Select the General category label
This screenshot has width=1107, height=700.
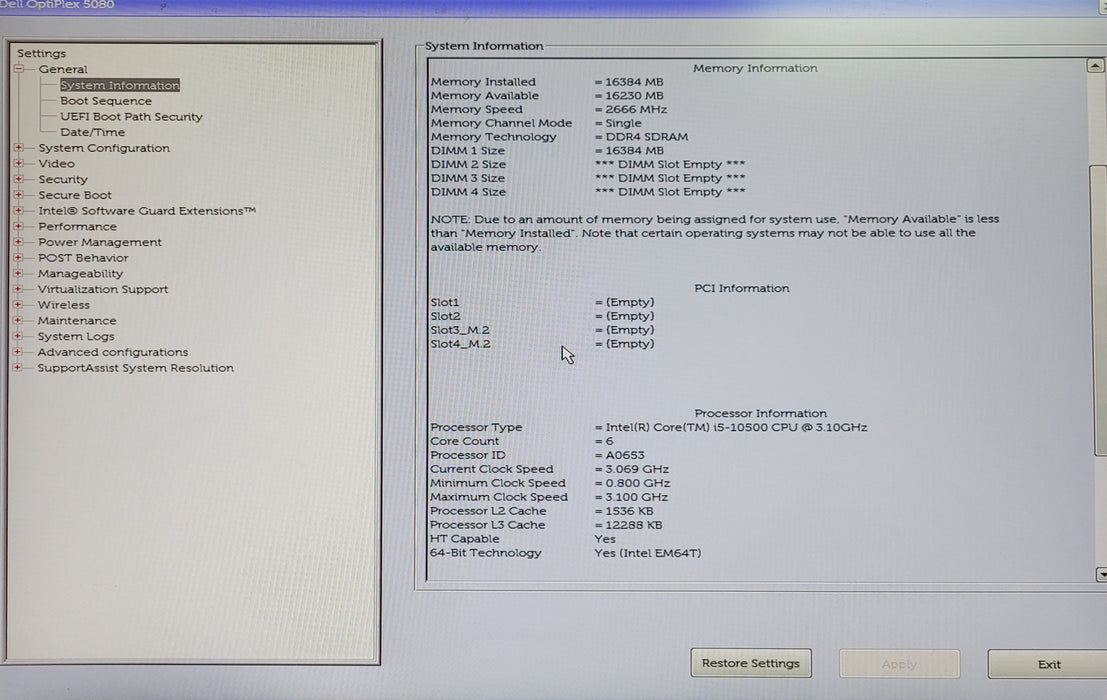tap(63, 69)
